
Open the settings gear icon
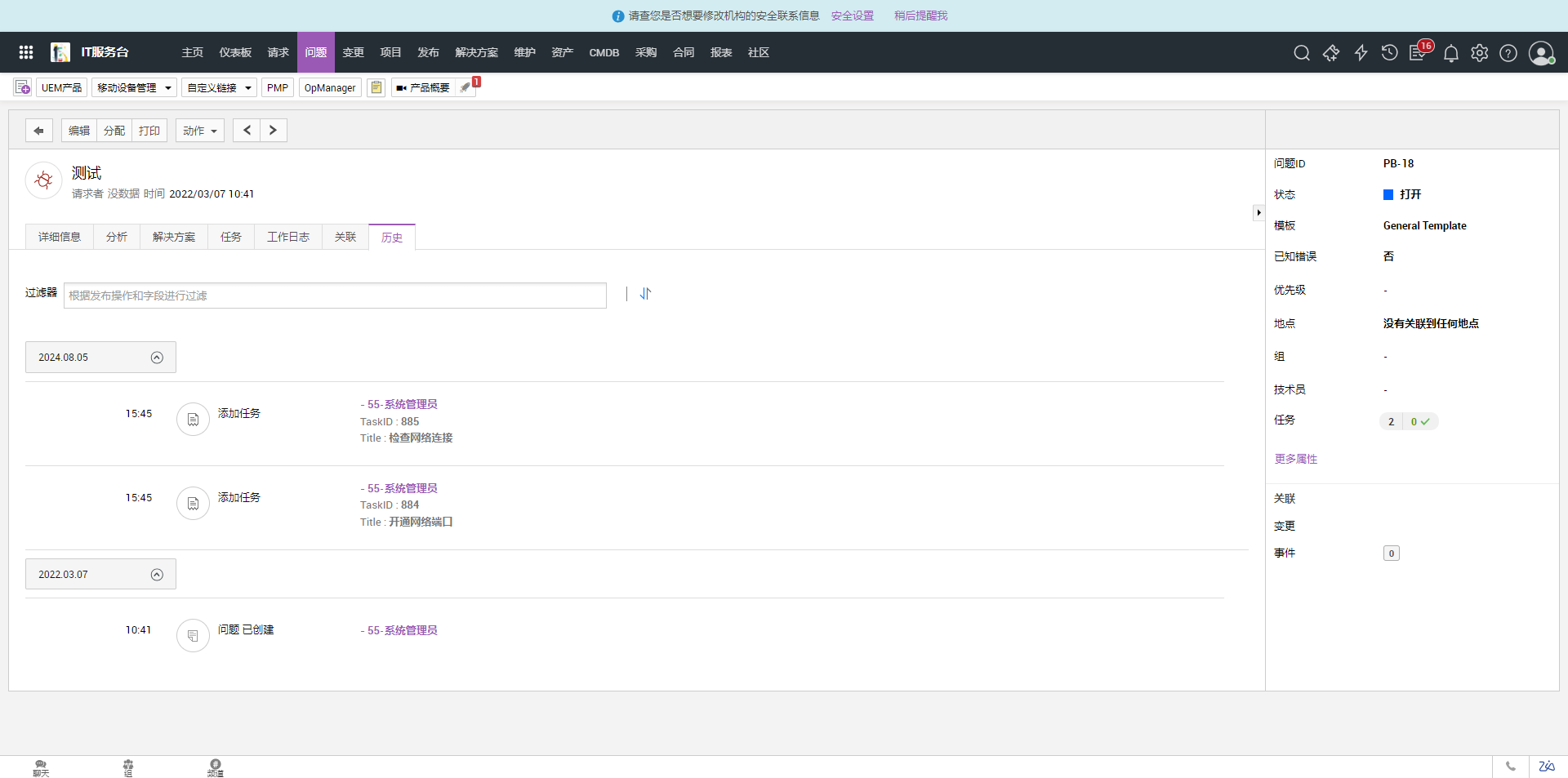pos(1479,53)
